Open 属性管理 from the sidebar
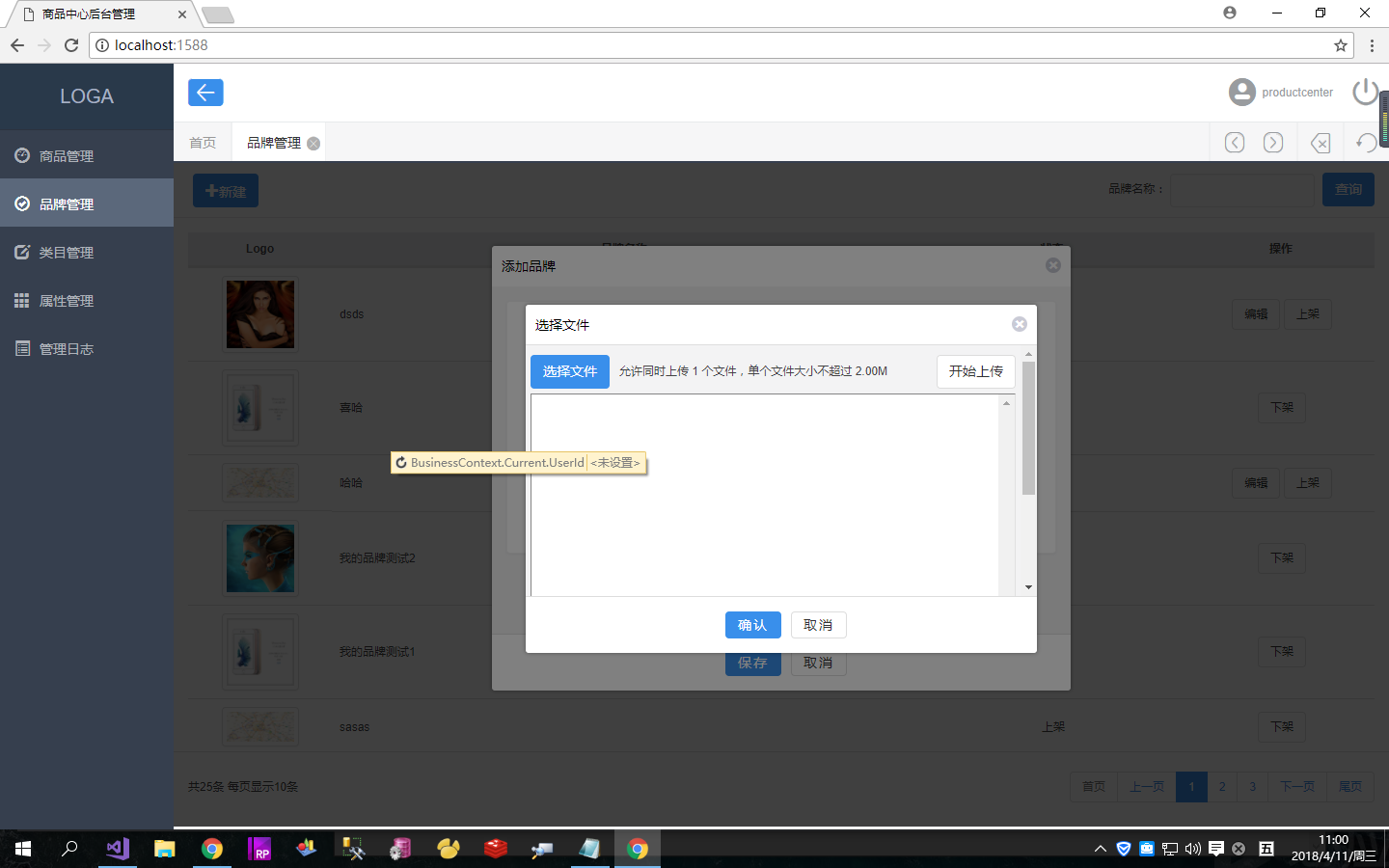Screen dimensions: 1389x868 click(x=67, y=301)
